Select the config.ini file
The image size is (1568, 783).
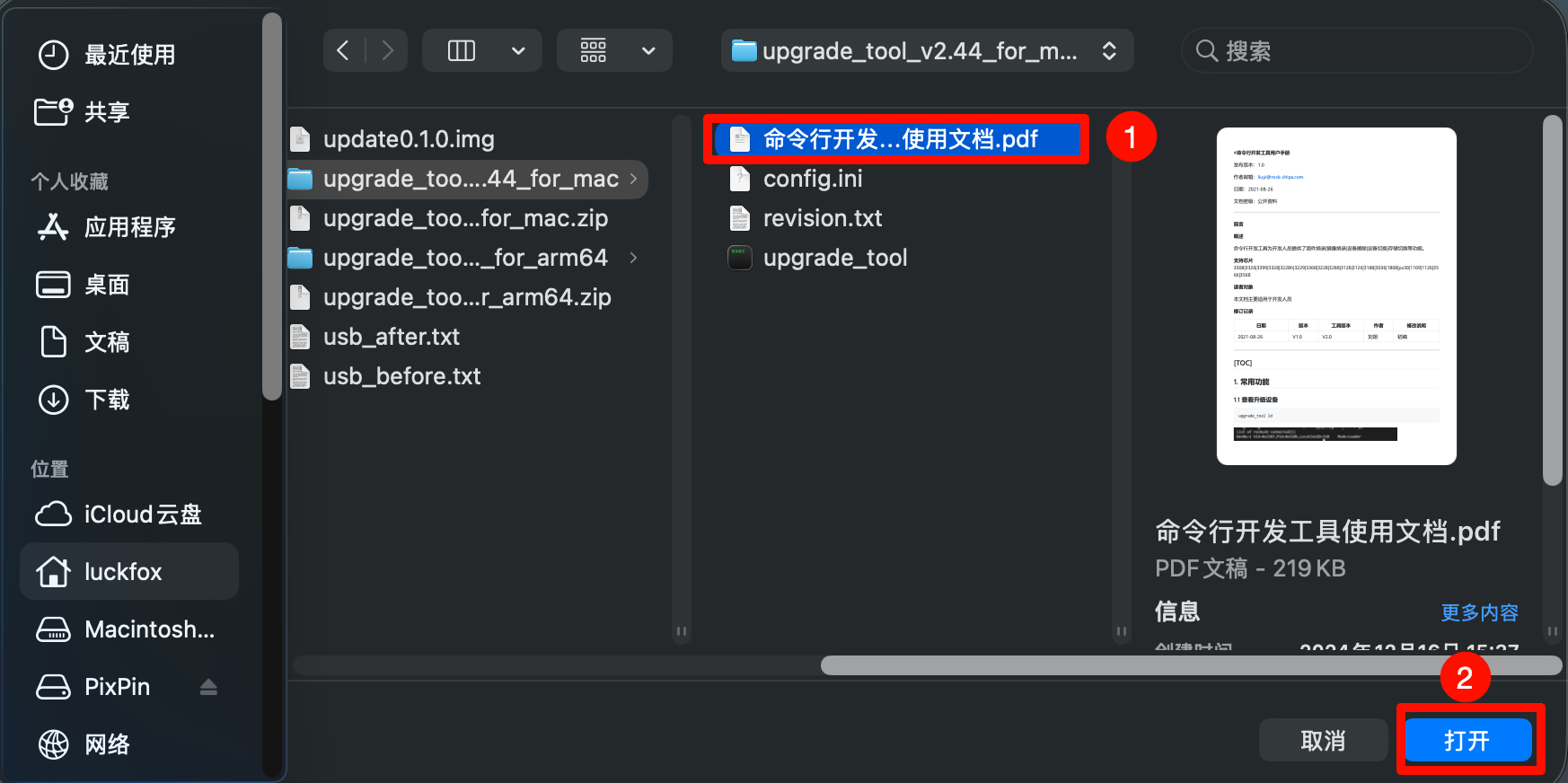pyautogui.click(x=812, y=179)
